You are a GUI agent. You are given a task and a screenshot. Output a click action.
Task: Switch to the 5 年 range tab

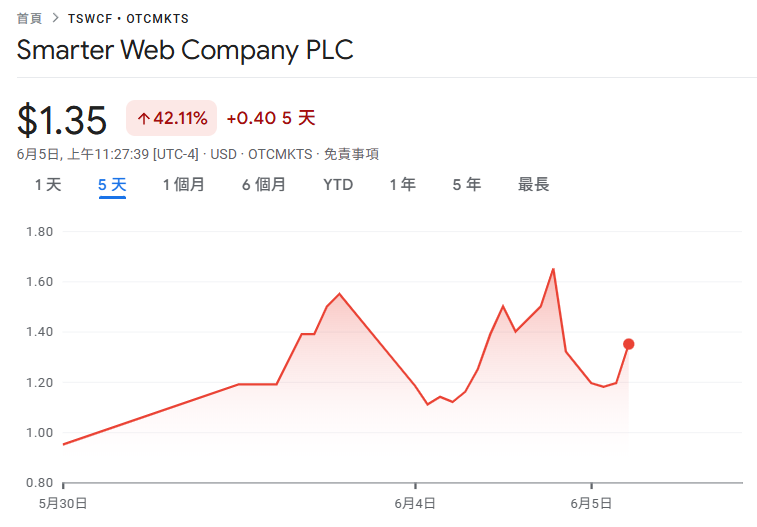pos(467,185)
